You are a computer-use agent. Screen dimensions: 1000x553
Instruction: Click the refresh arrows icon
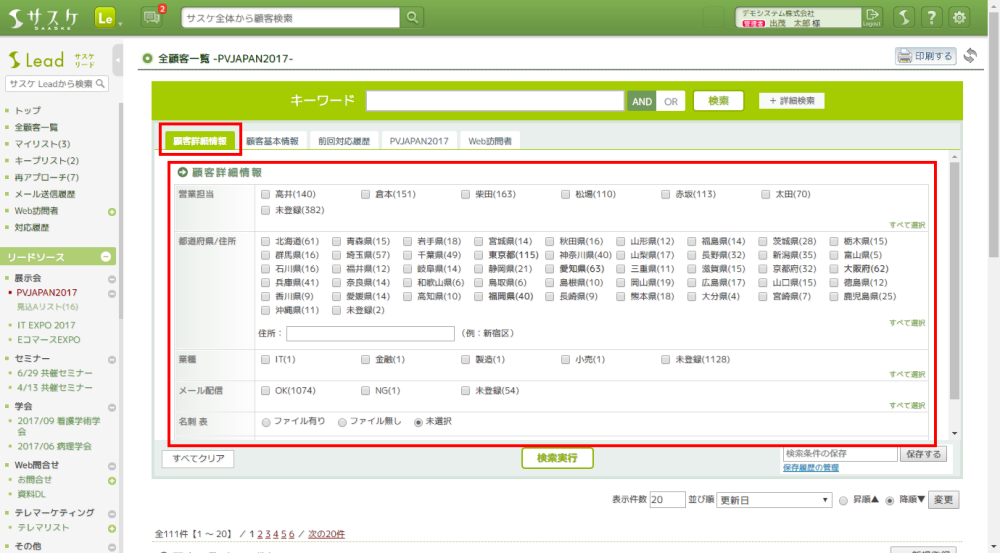[970, 56]
